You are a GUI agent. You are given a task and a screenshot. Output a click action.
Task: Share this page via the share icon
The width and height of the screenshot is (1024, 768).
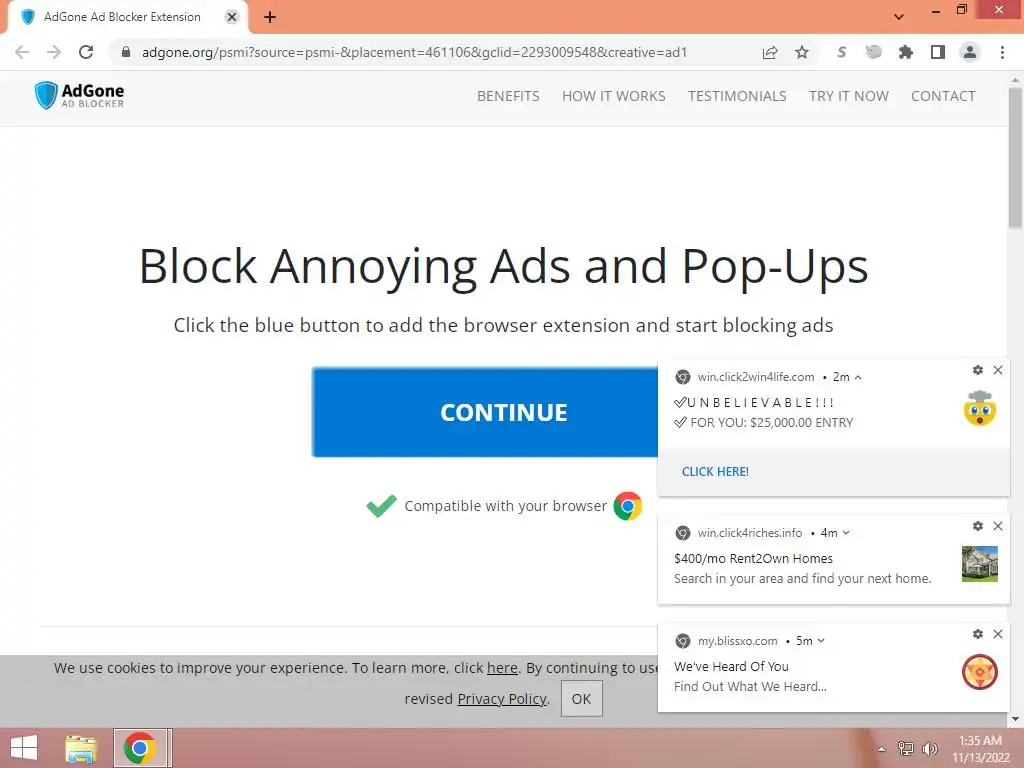(770, 52)
